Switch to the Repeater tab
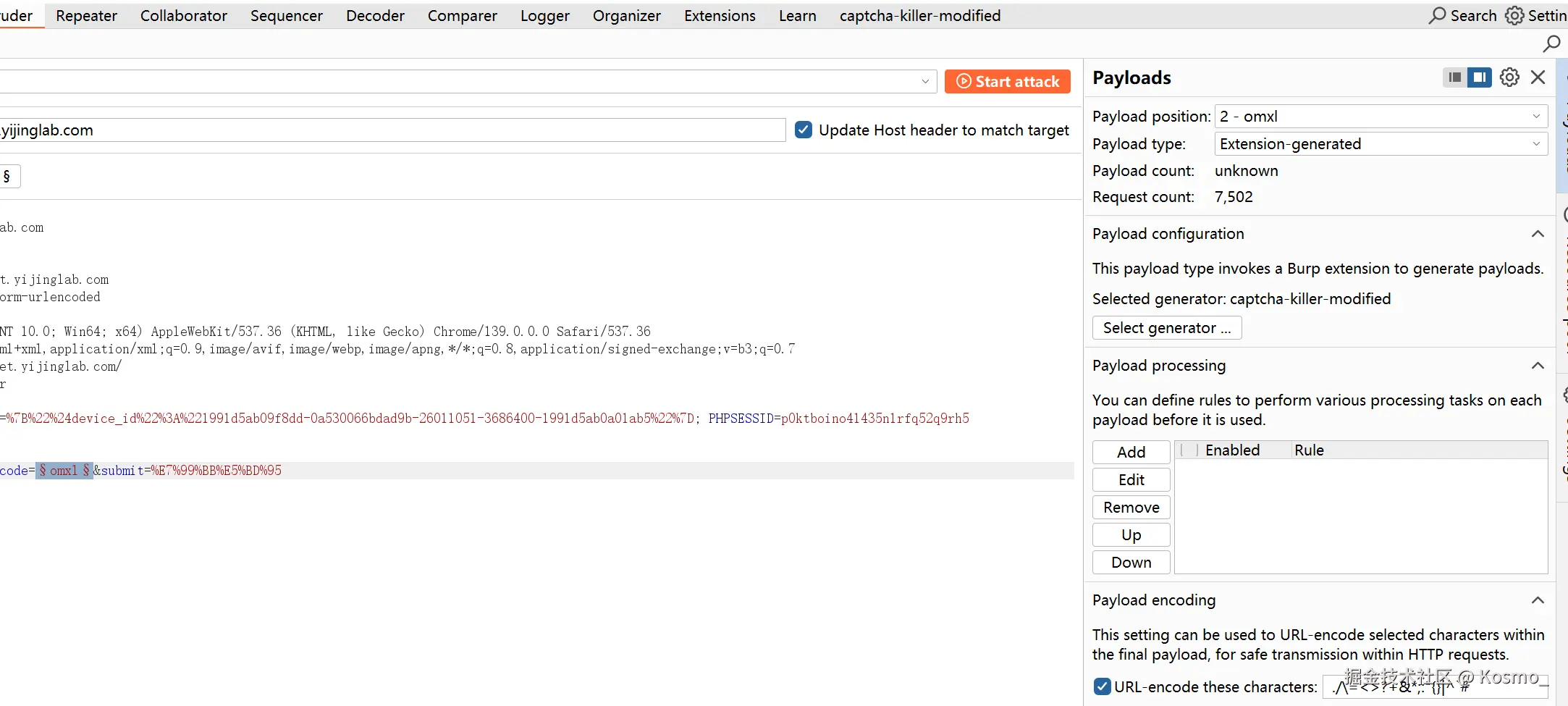 coord(86,15)
